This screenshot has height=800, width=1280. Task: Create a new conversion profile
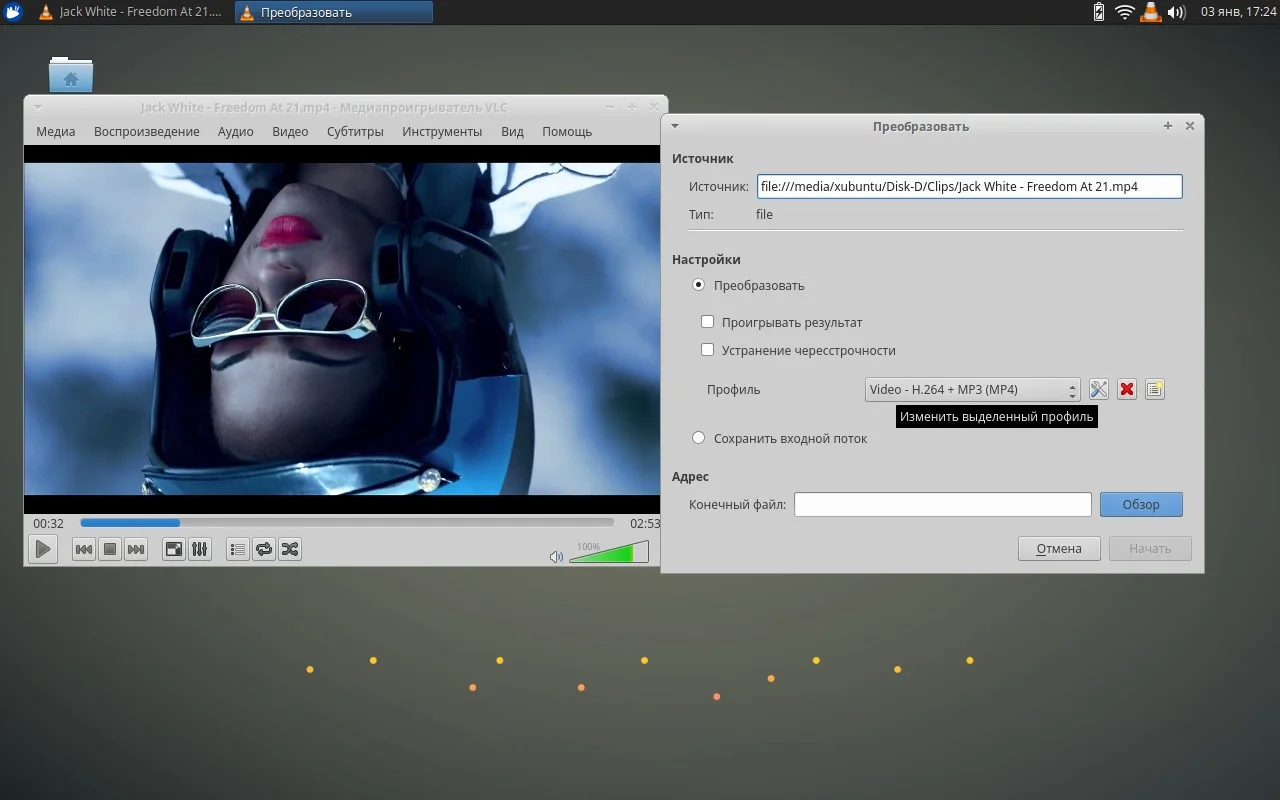[1155, 389]
